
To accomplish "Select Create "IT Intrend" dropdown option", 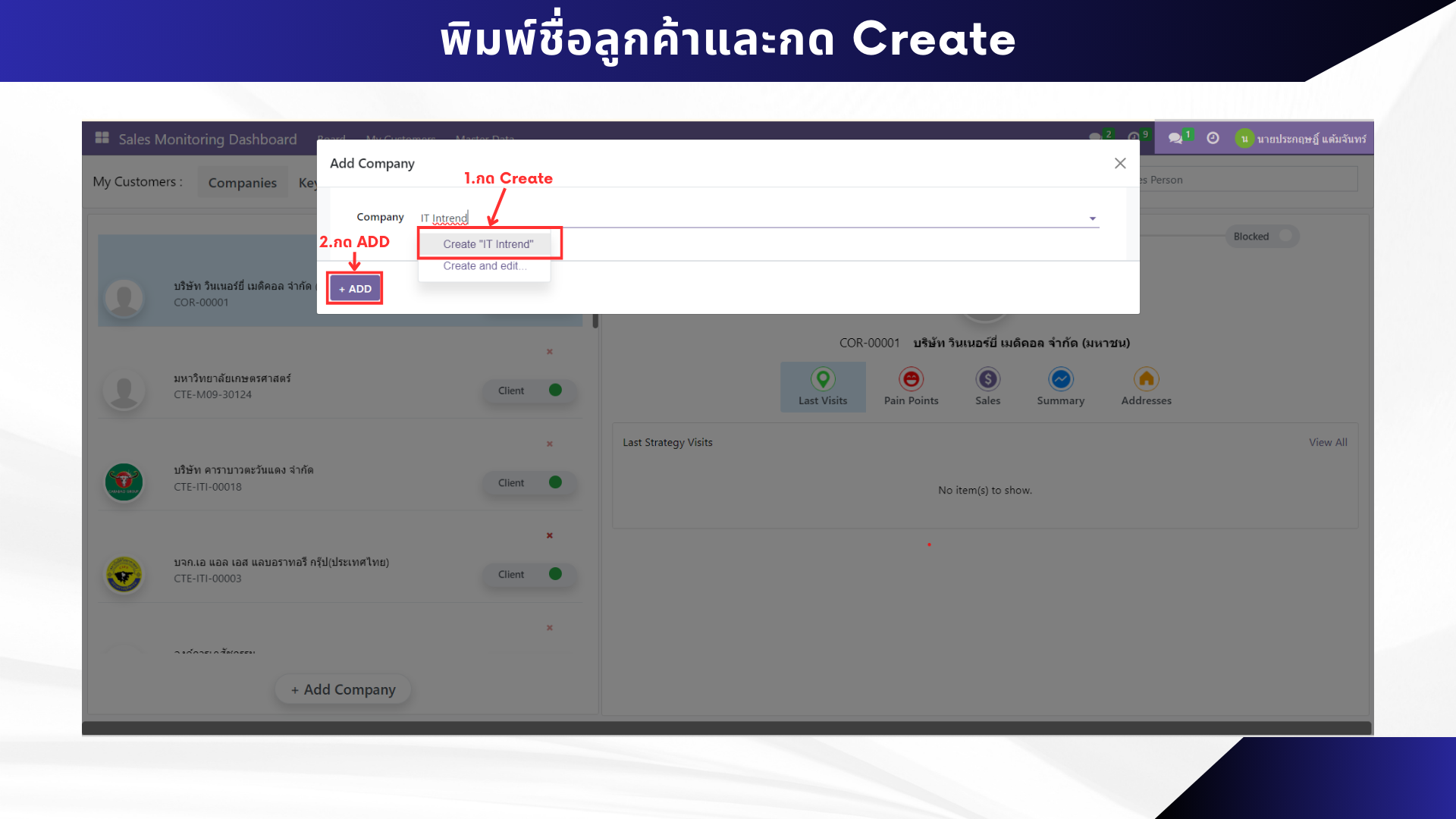I will point(488,244).
